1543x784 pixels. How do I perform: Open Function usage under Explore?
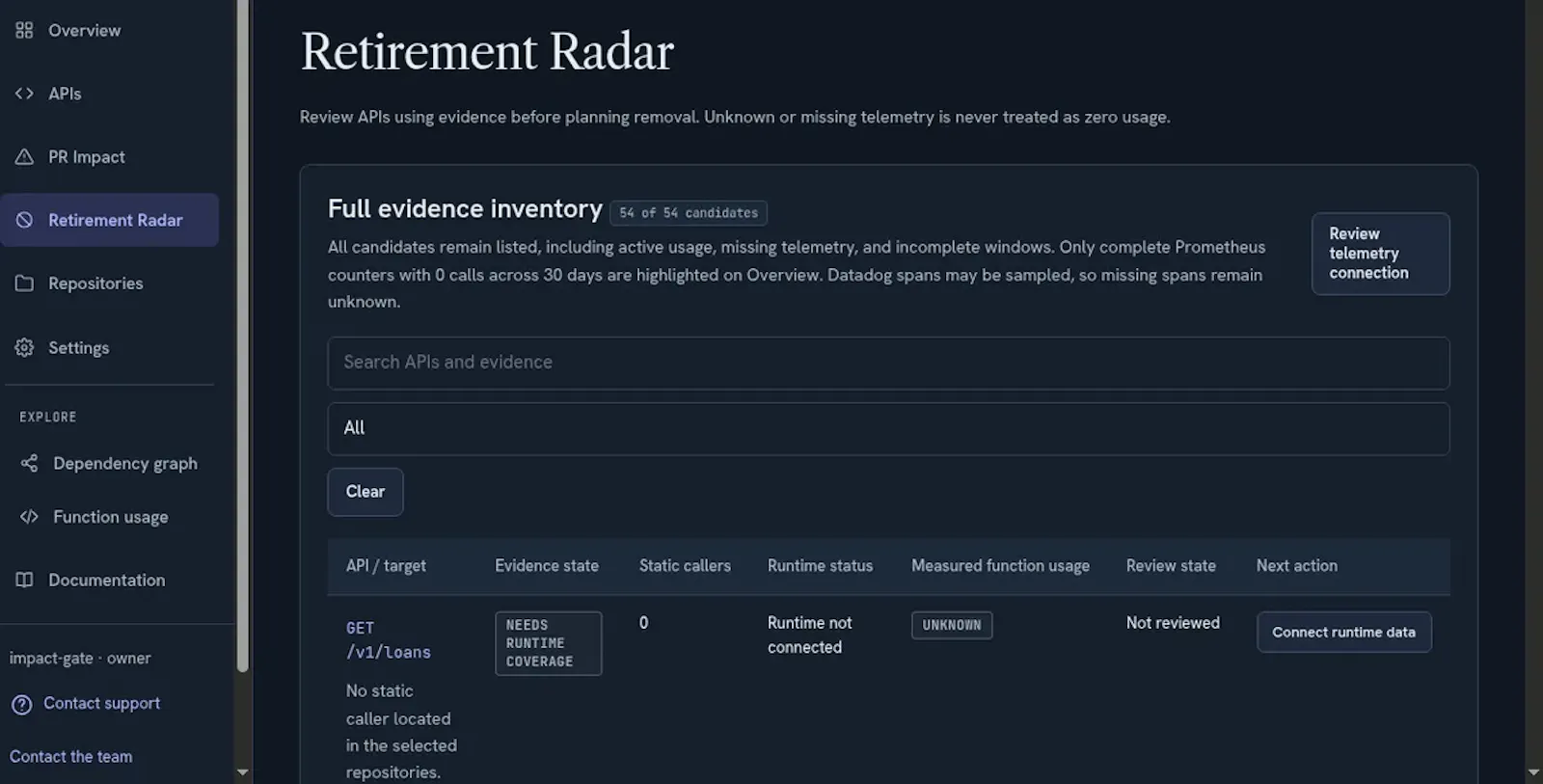(x=110, y=517)
